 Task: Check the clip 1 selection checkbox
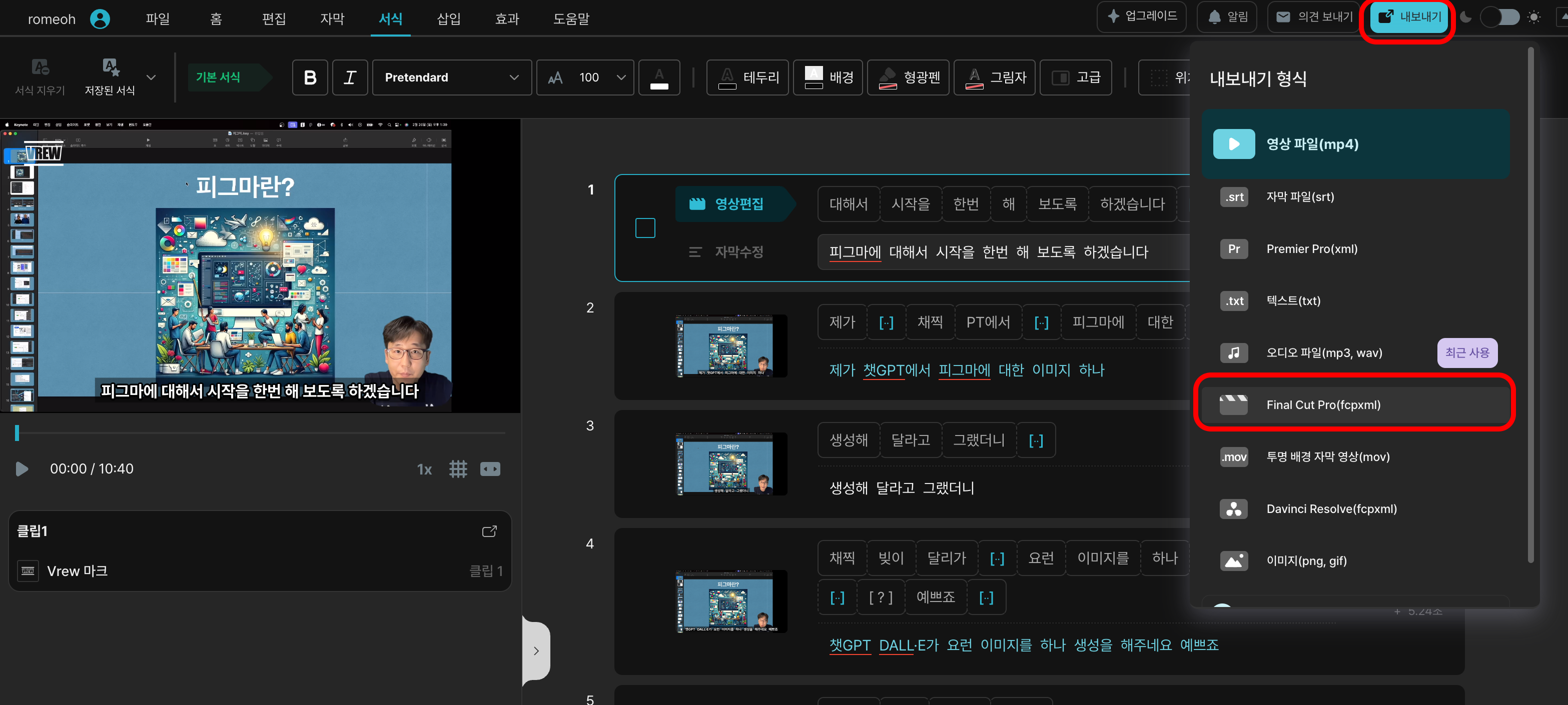(x=645, y=228)
